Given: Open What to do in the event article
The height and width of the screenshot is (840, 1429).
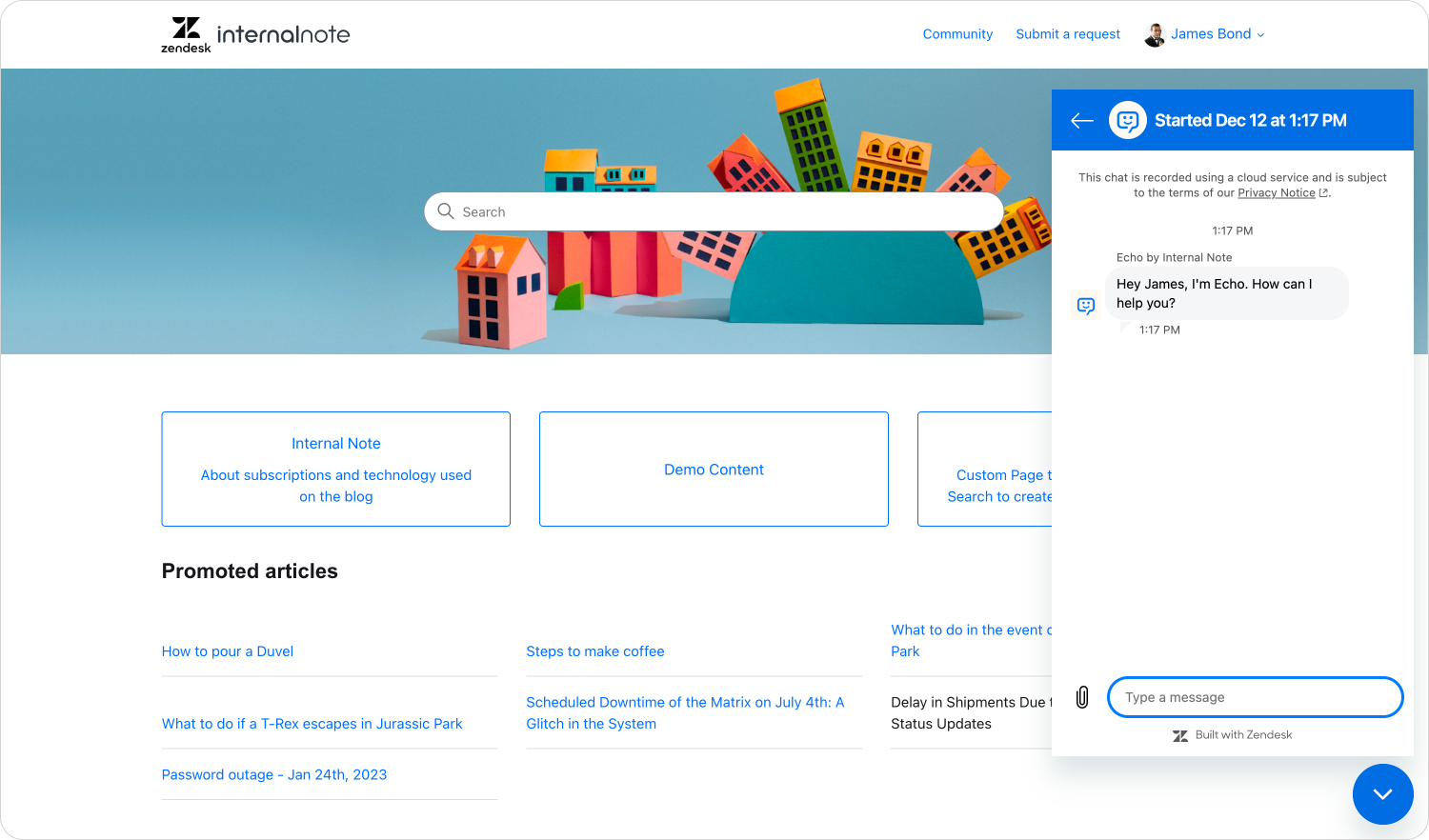Looking at the screenshot, I should point(972,640).
